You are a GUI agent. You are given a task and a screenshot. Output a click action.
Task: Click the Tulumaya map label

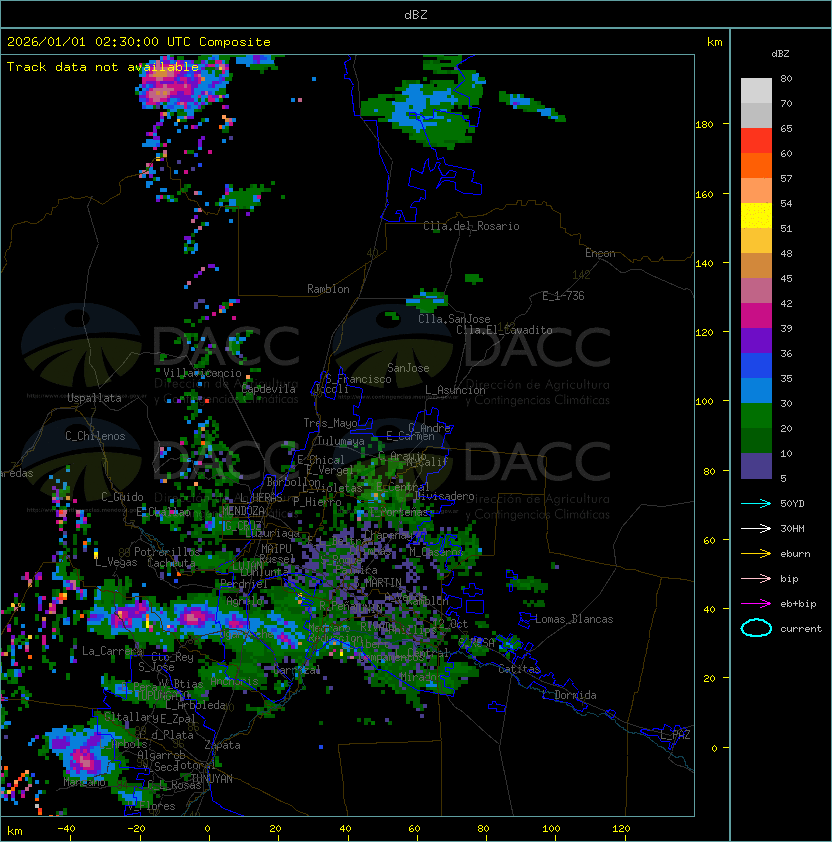(x=341, y=441)
